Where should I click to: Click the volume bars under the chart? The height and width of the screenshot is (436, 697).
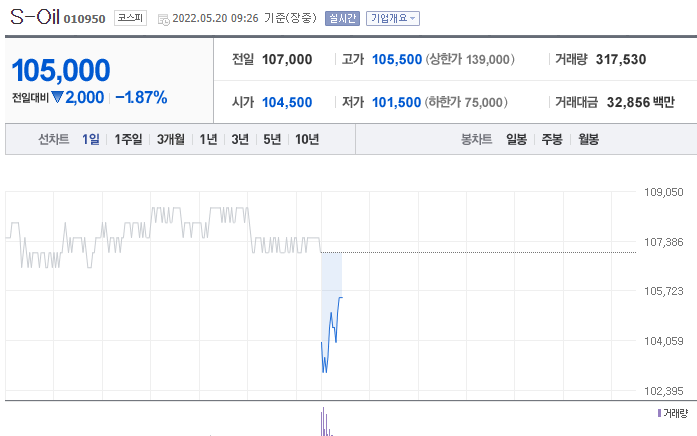(x=324, y=423)
